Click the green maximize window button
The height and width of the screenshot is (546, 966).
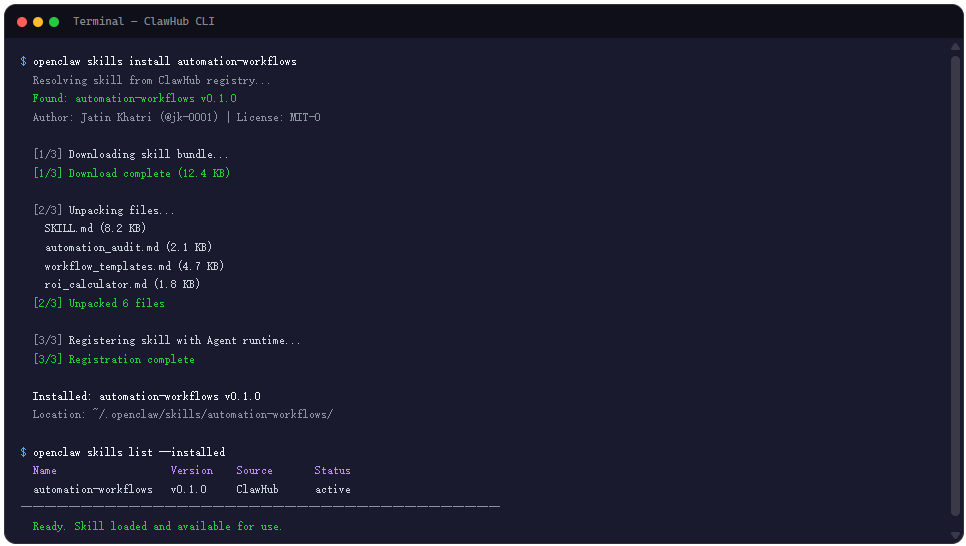(x=54, y=22)
